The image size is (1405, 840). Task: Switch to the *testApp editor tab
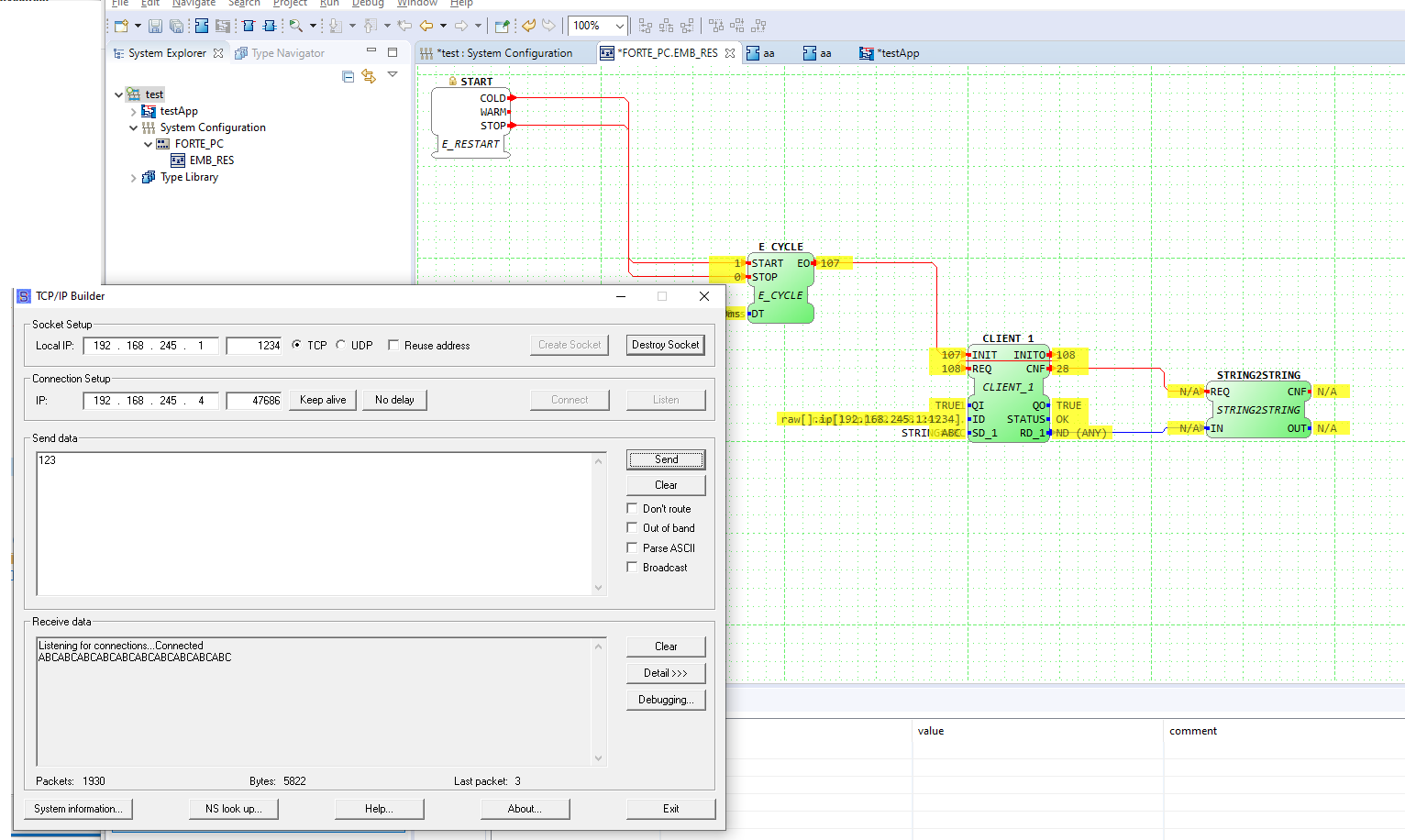click(x=889, y=53)
